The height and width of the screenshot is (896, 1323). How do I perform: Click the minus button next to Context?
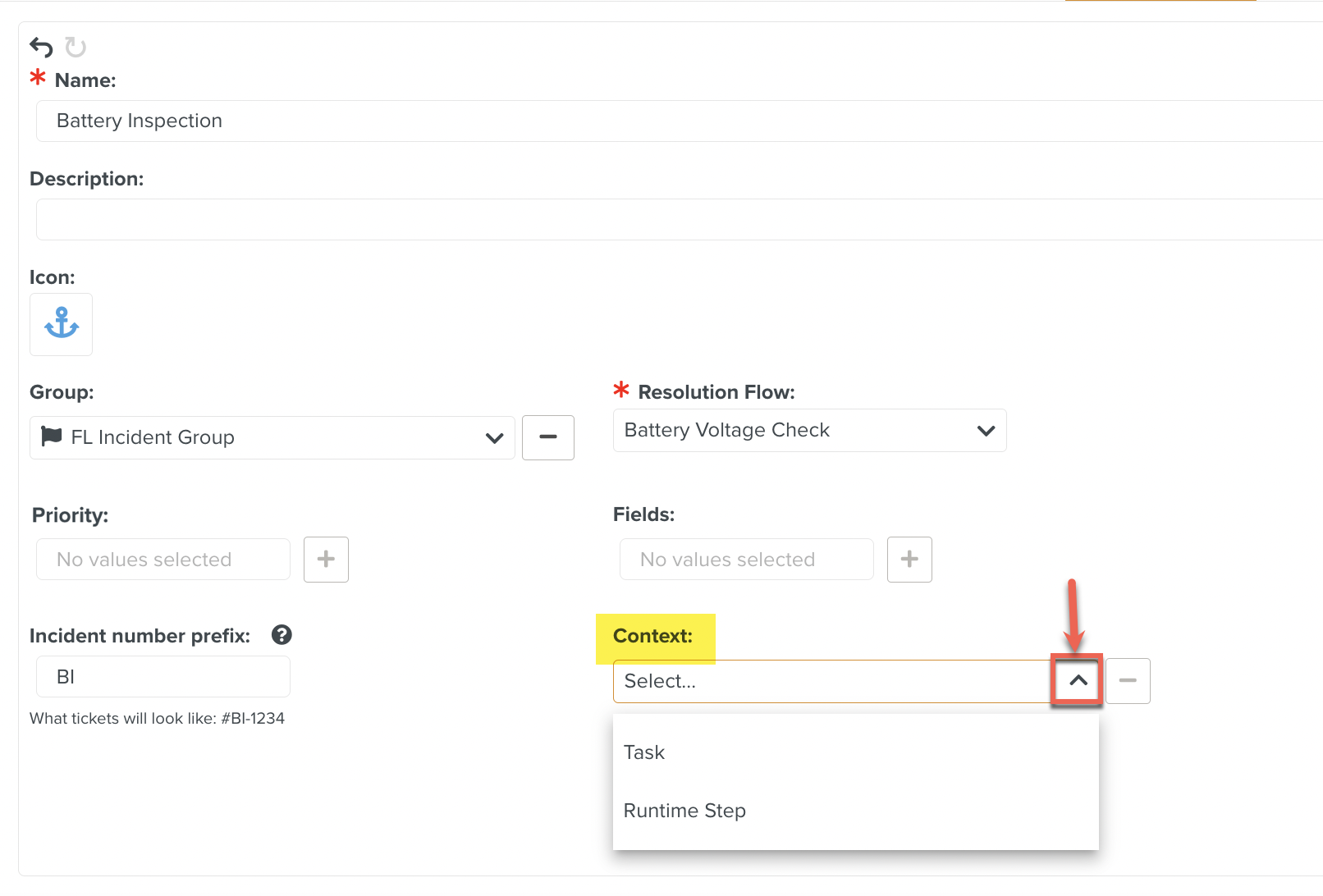click(x=1128, y=681)
